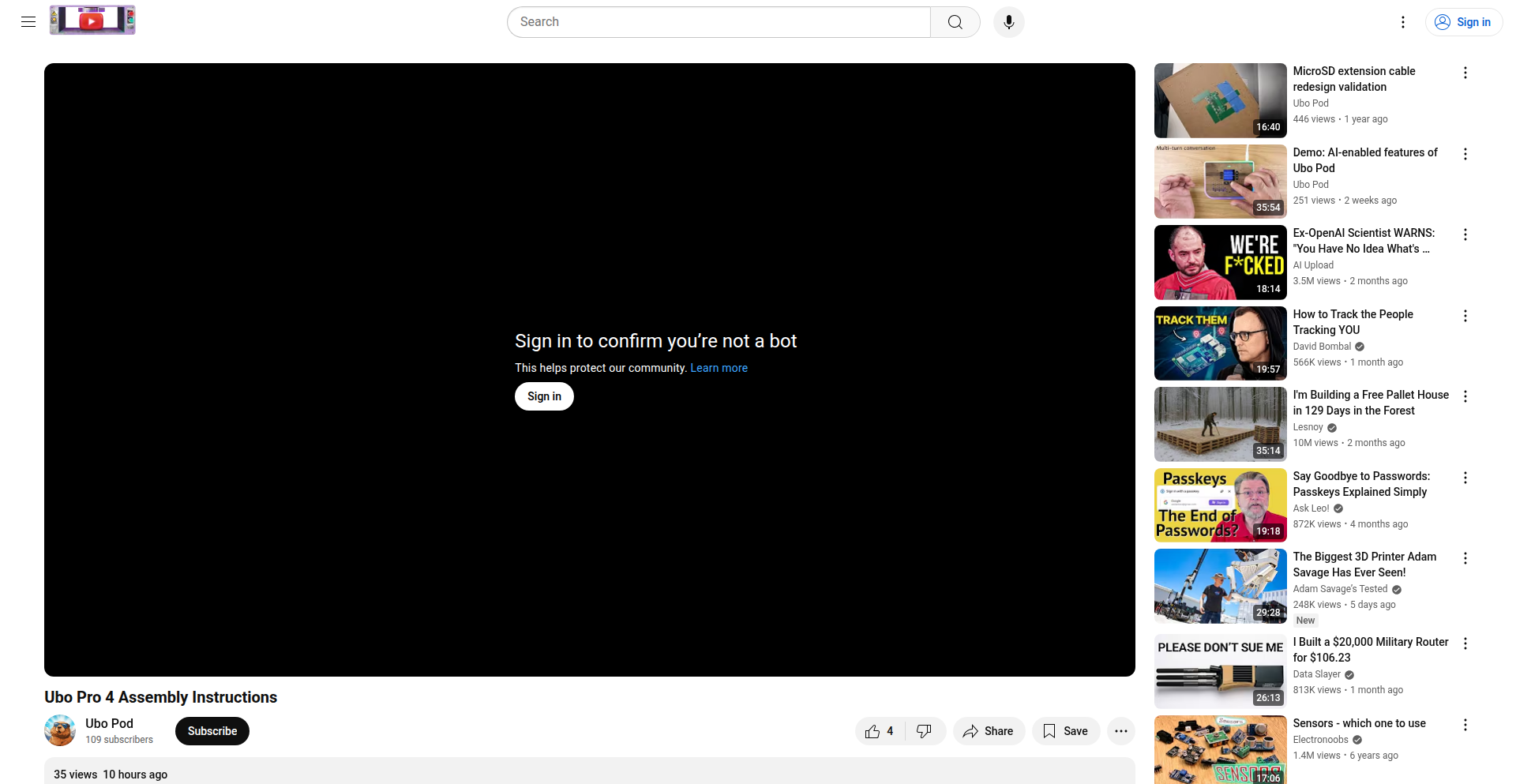This screenshot has height=784, width=1516.
Task: Save the video to a playlist
Action: point(1066,731)
